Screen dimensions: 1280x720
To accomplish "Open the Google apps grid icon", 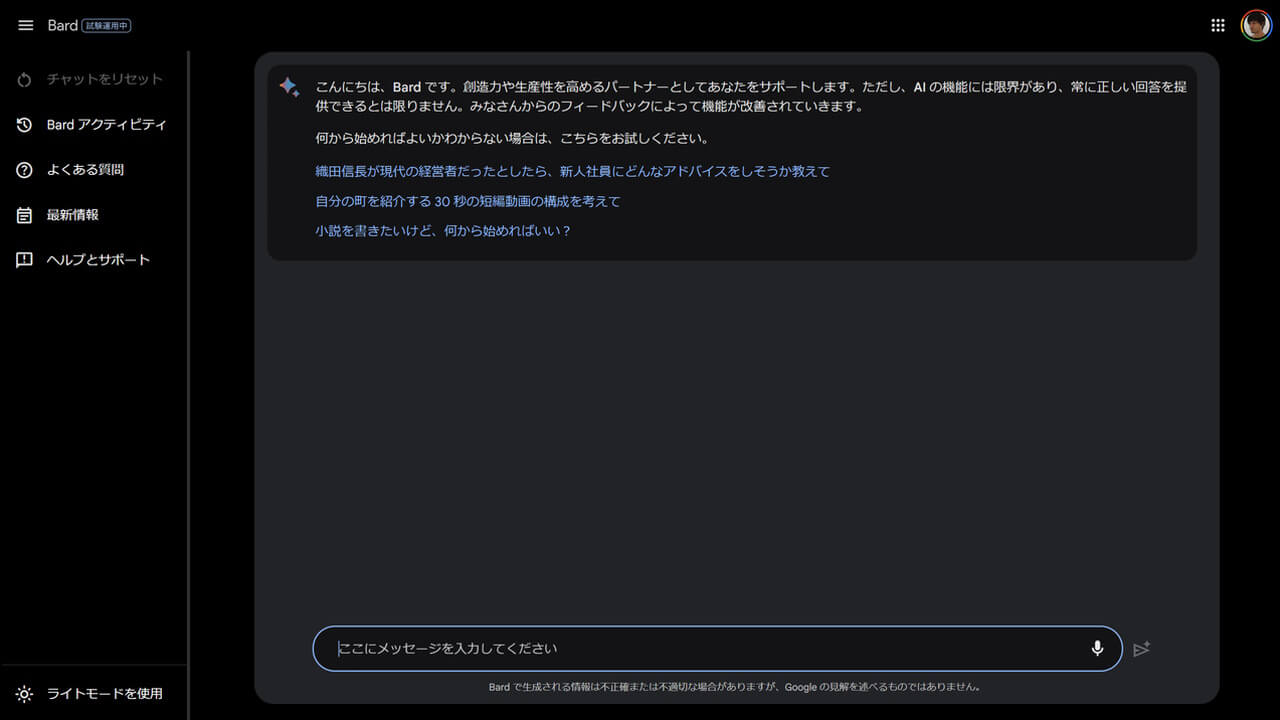I will [1218, 26].
